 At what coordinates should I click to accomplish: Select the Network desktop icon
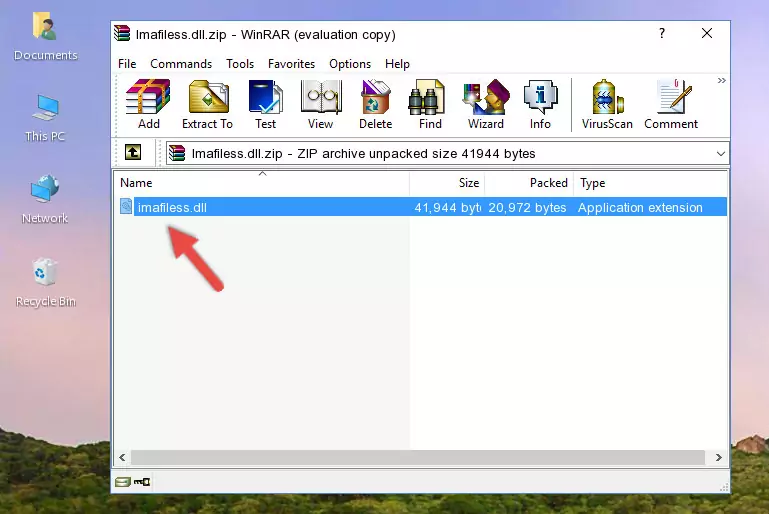[x=45, y=199]
